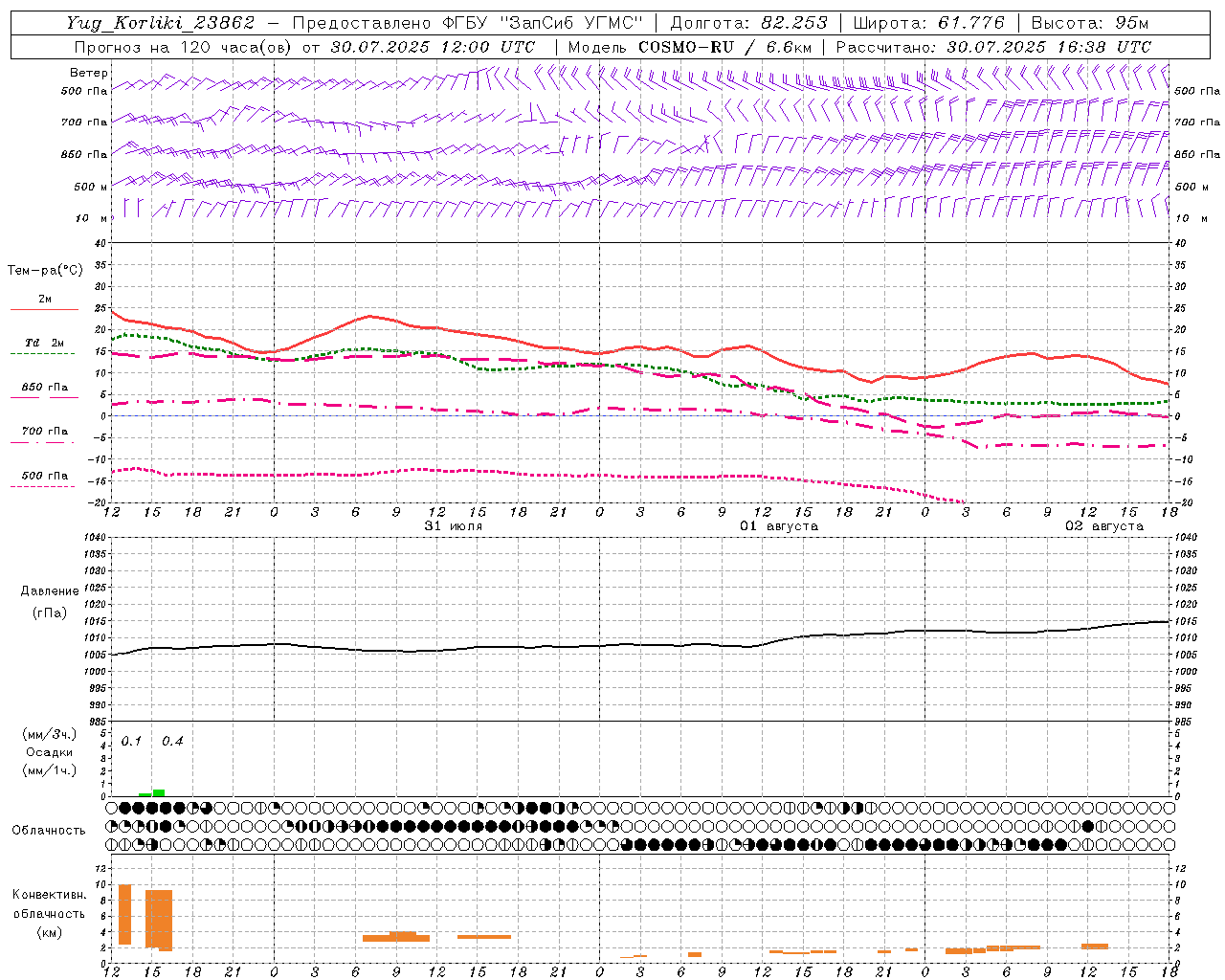Select the Высота: 95м header entry
This screenshot has width=1225, height=980.
[1091, 23]
